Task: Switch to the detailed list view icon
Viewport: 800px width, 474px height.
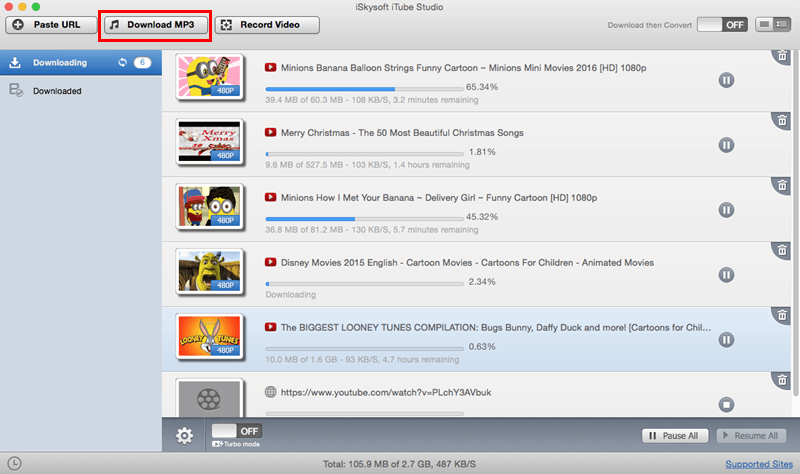Action: tap(782, 24)
